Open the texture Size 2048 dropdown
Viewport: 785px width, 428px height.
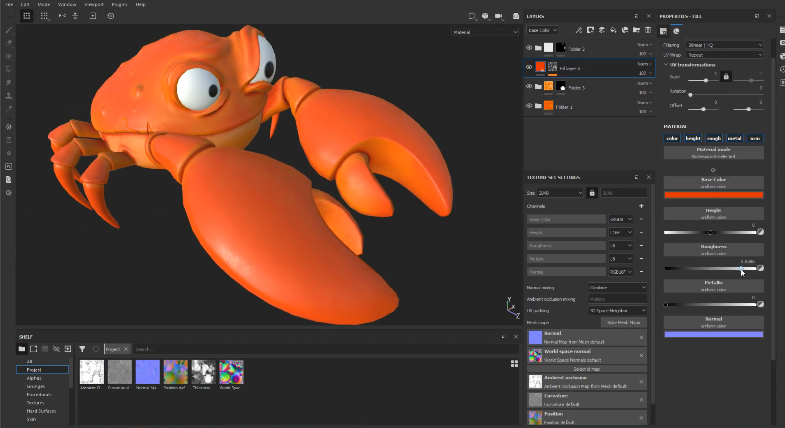pyautogui.click(x=560, y=193)
